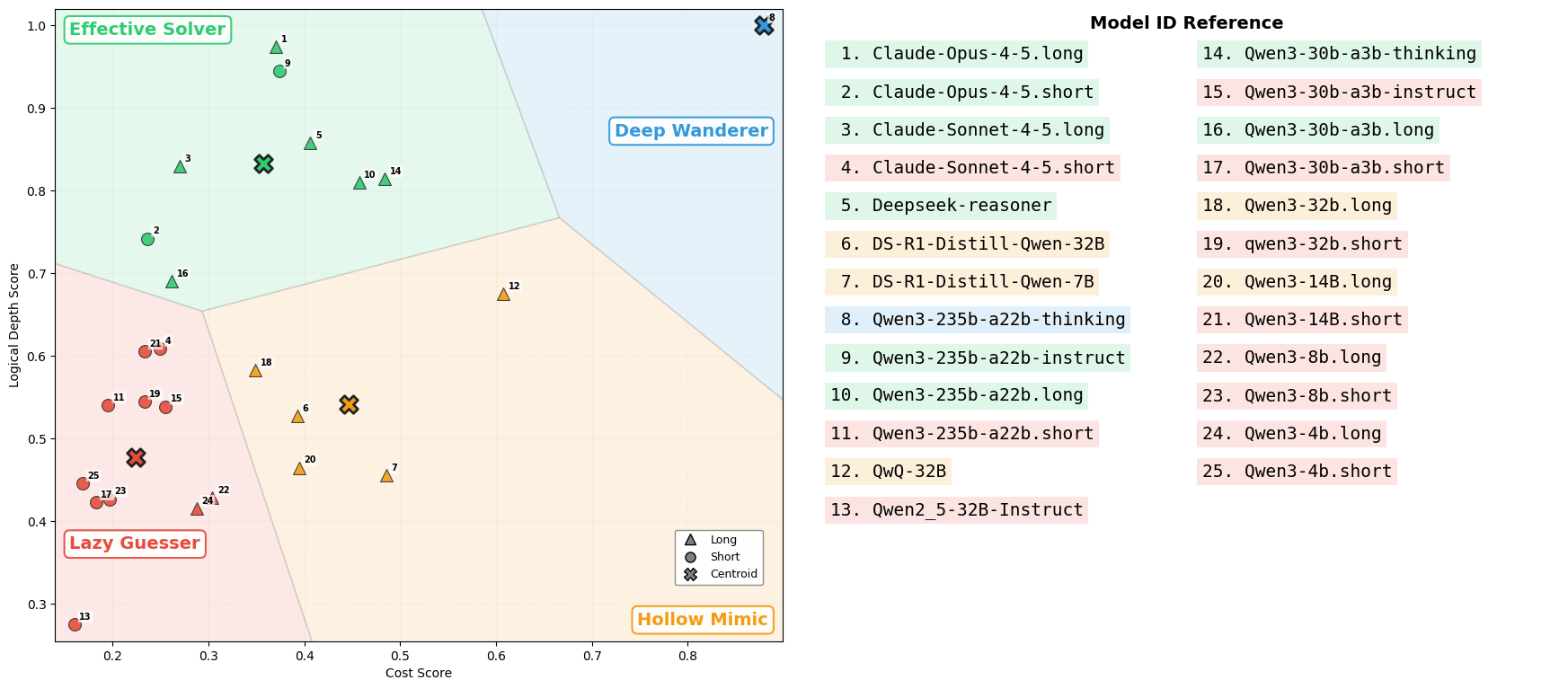Click reference entry '5. Deepseek-reasoner'
This screenshot has height=689, width=1568.
click(941, 206)
